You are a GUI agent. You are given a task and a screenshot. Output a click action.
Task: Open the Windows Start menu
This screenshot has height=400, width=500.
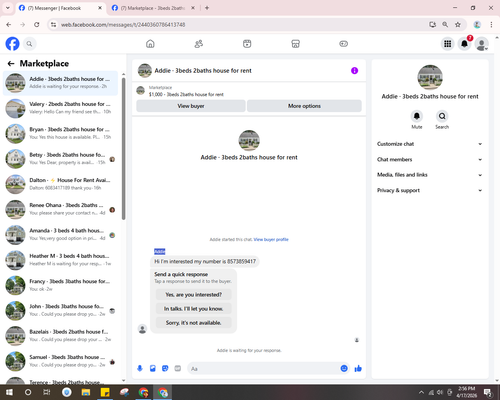pyautogui.click(x=9, y=392)
